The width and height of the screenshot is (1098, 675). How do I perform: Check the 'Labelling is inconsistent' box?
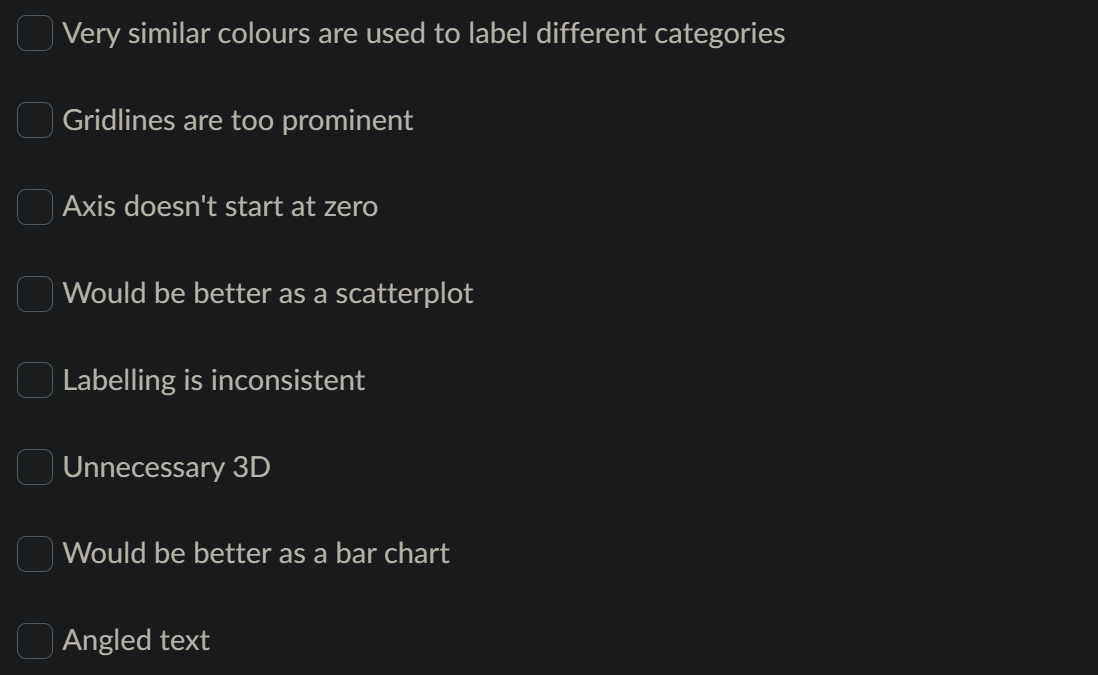coord(34,380)
